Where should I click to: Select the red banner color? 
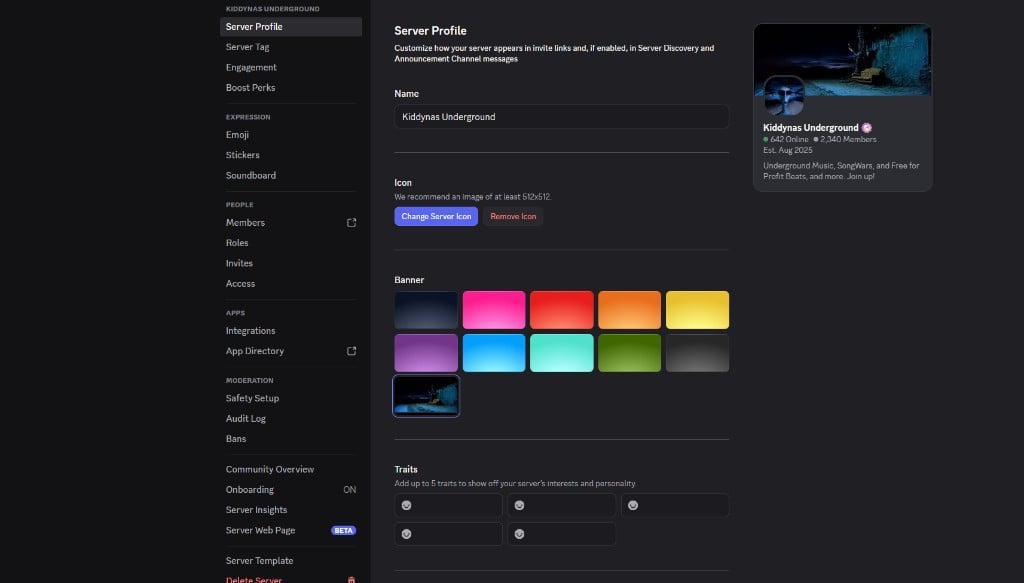[562, 310]
